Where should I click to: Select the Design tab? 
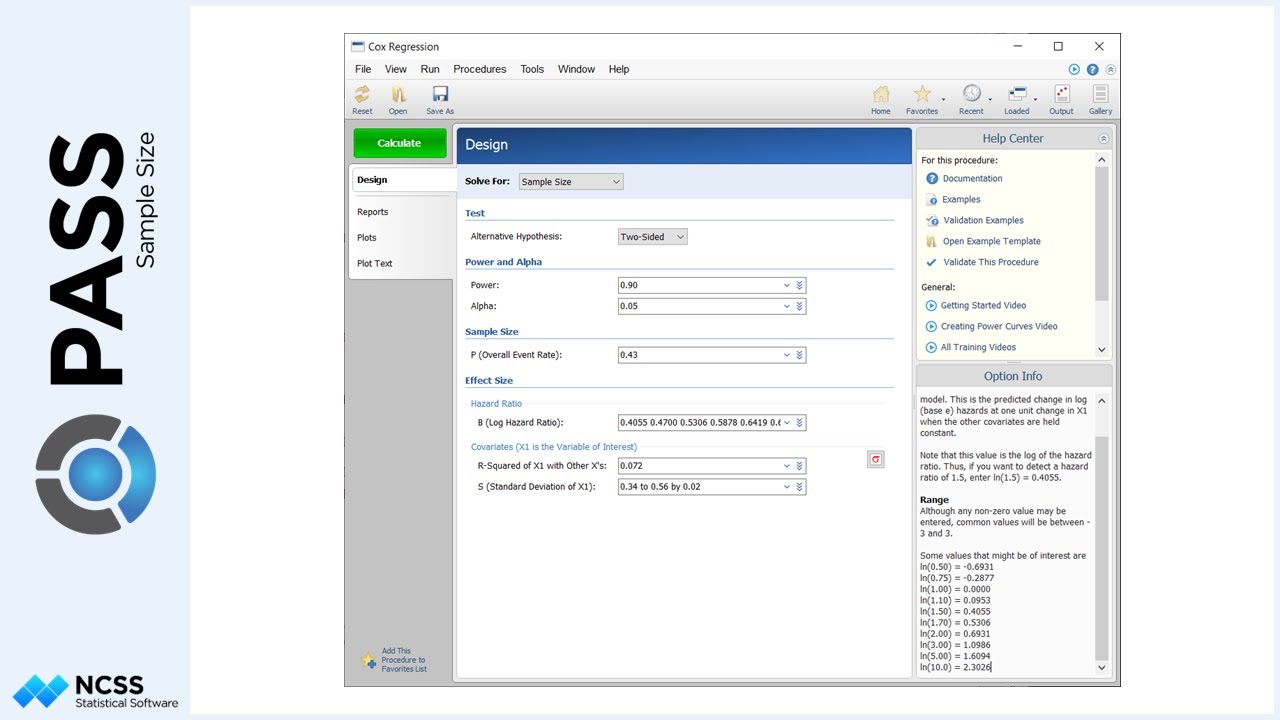click(x=402, y=180)
